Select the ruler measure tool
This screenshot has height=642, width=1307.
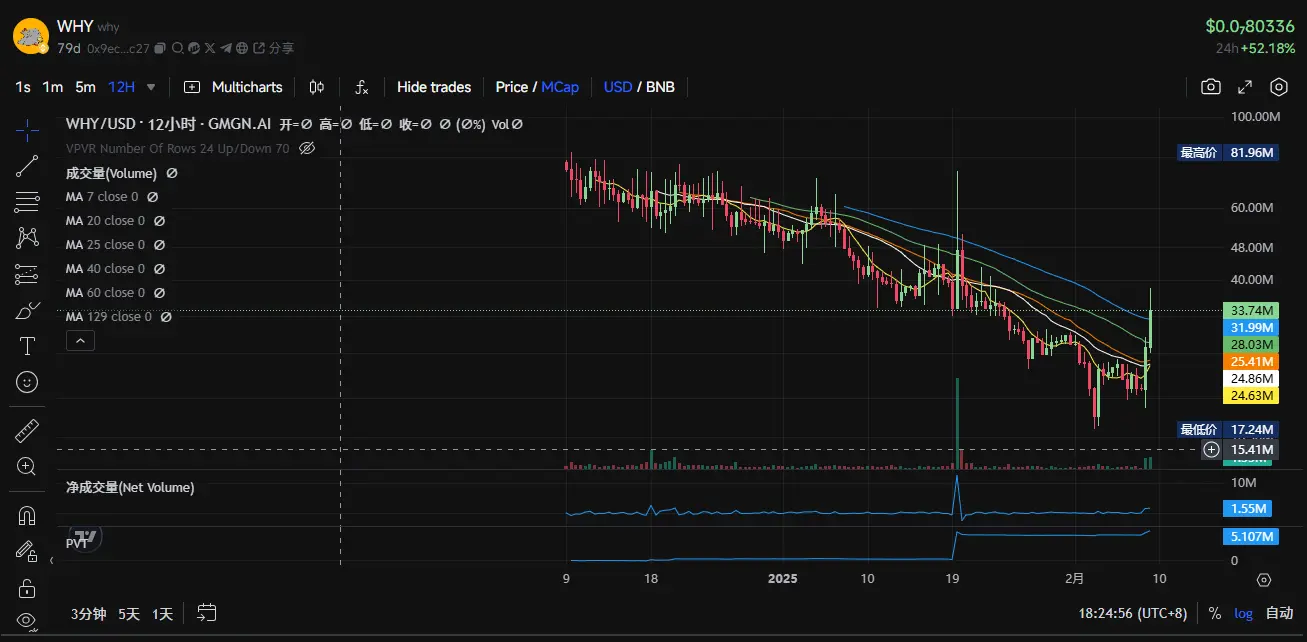(27, 431)
